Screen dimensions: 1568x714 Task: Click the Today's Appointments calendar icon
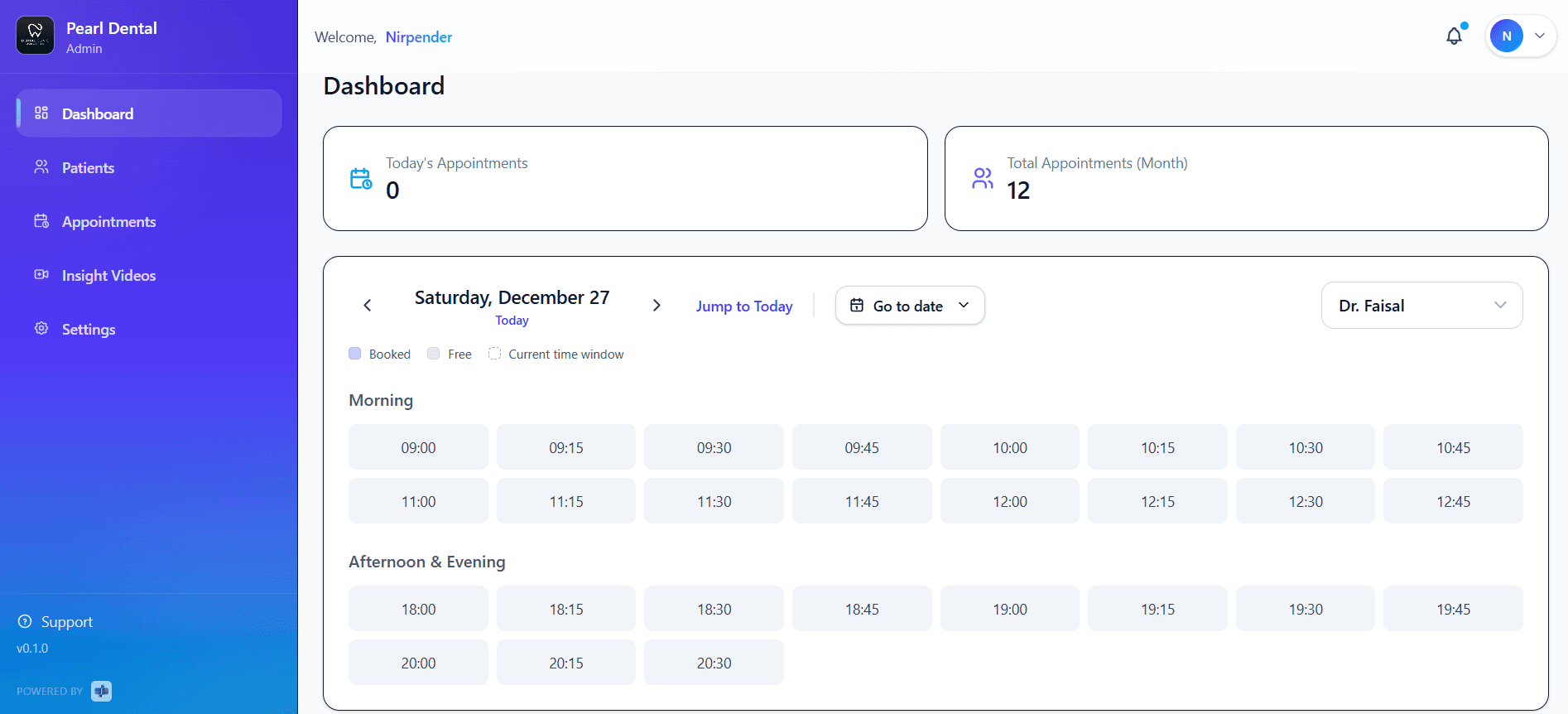pos(361,179)
